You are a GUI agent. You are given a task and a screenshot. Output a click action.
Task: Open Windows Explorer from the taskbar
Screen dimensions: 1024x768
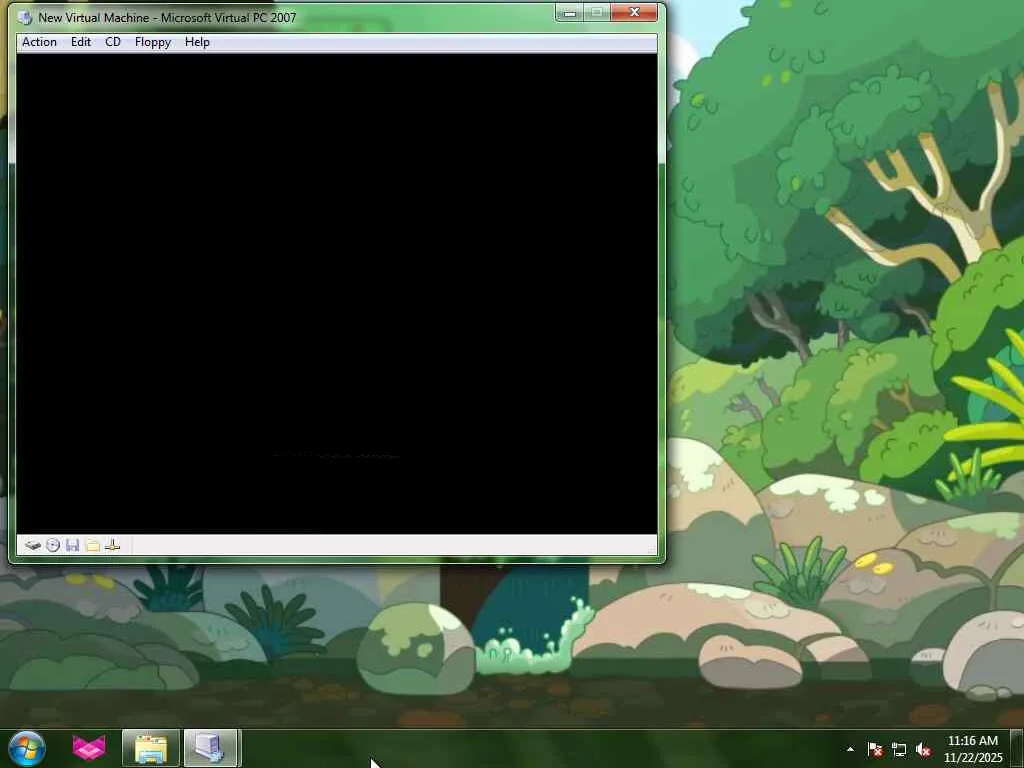(151, 748)
